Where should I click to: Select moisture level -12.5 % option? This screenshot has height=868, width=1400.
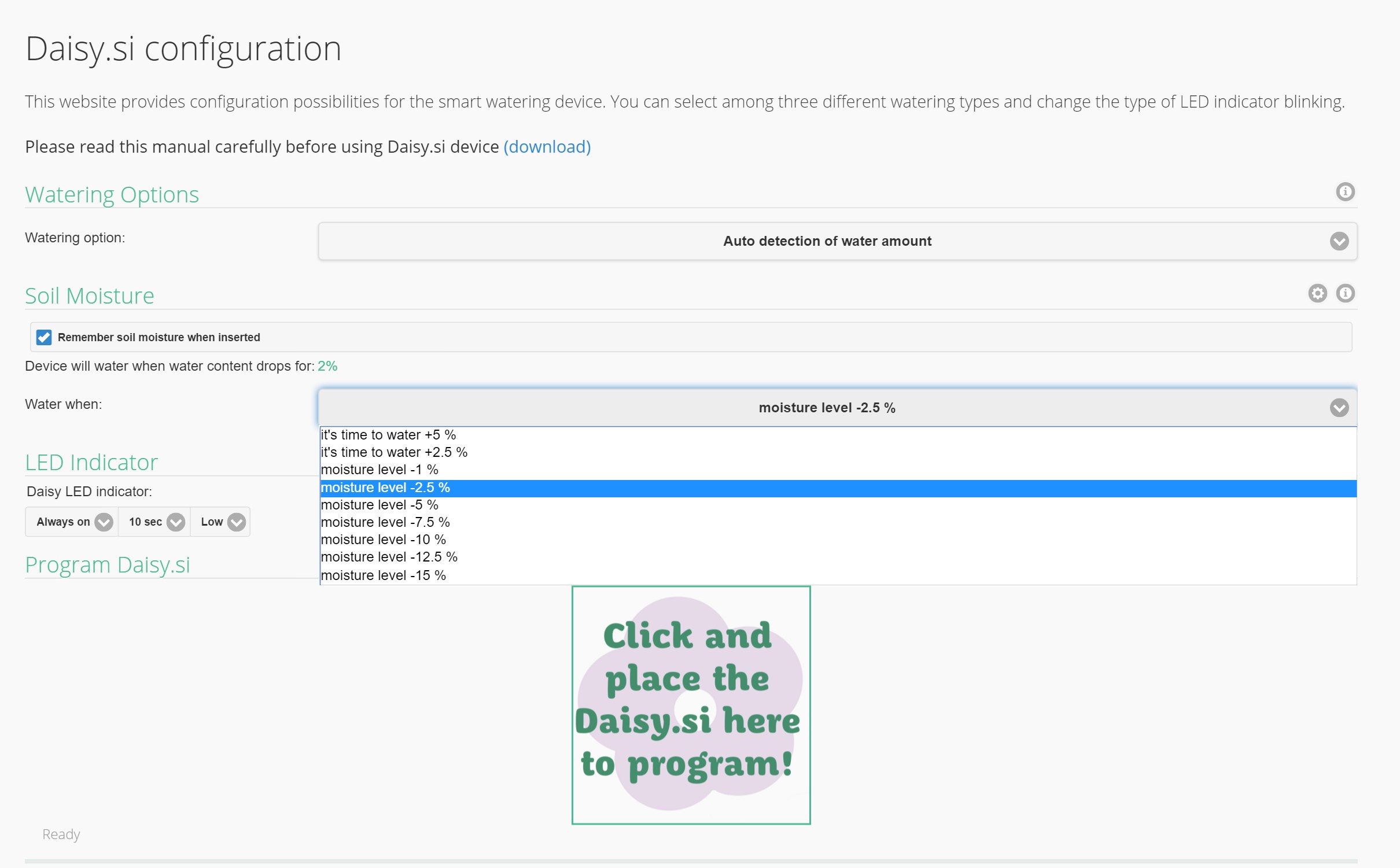point(838,557)
